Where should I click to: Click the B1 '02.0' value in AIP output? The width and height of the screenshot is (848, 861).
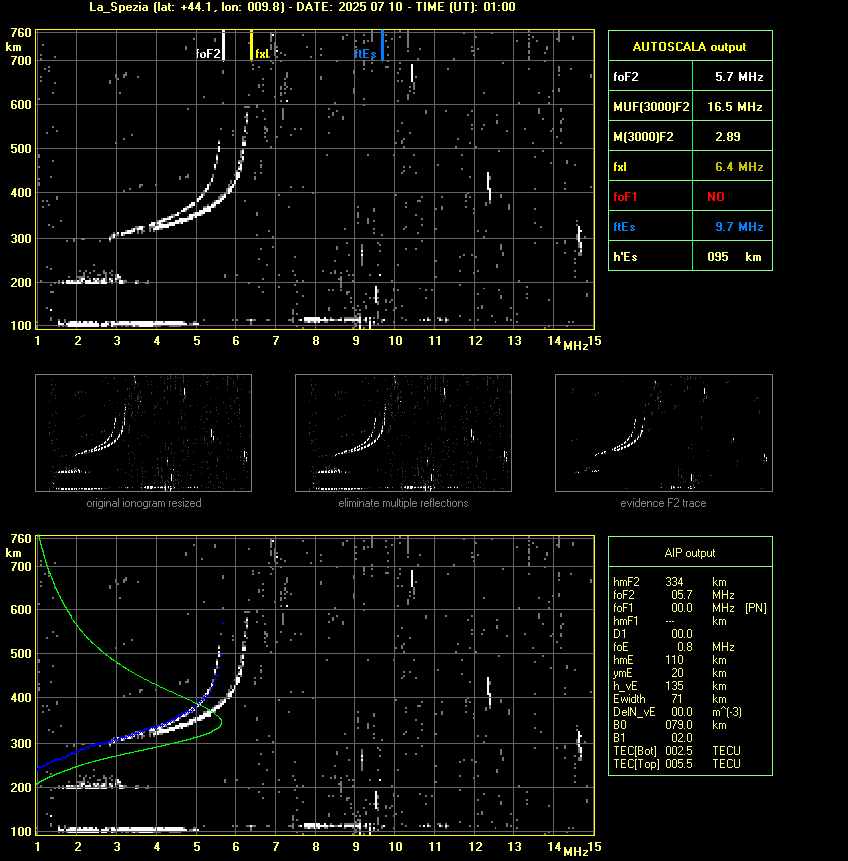[682, 738]
